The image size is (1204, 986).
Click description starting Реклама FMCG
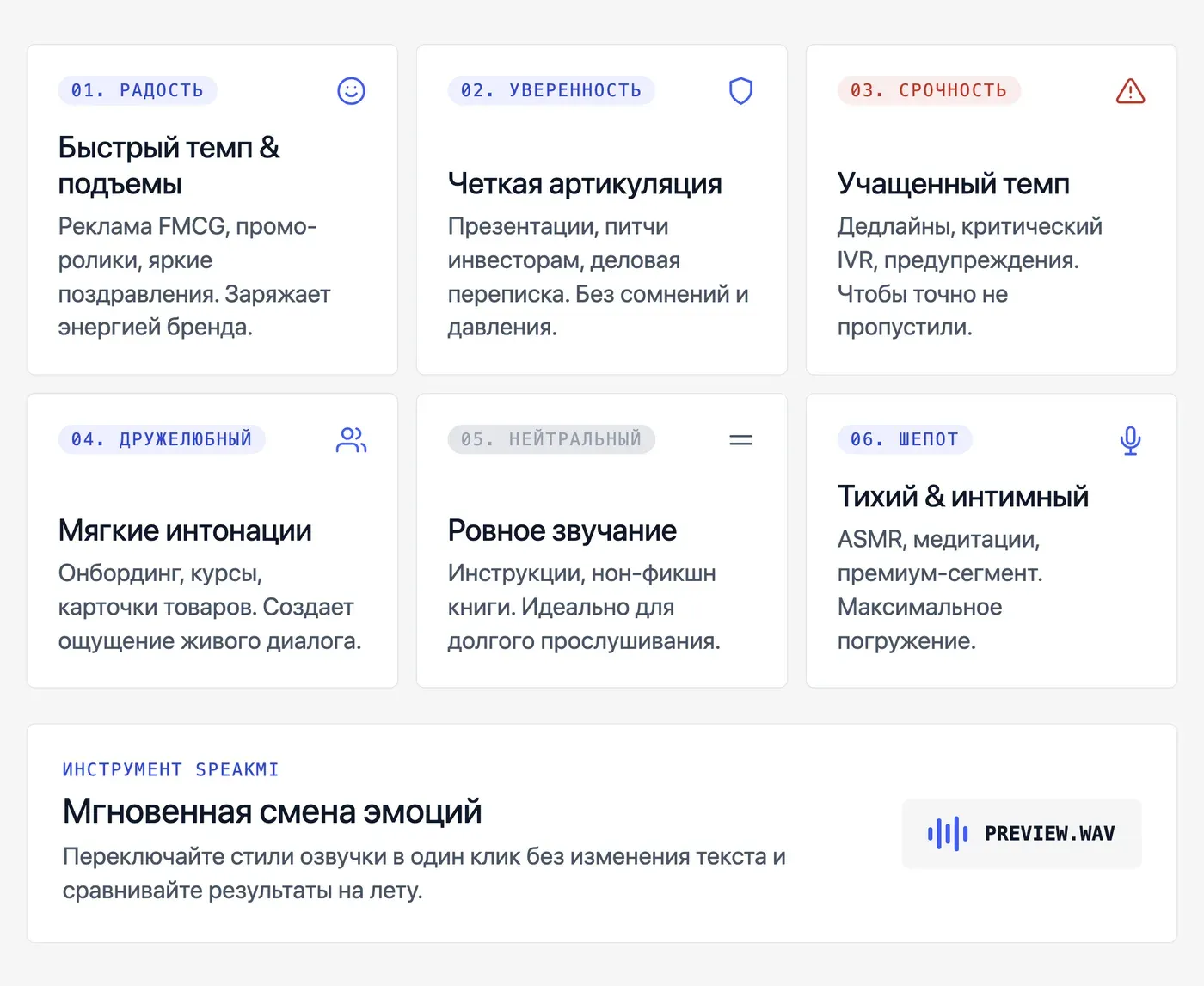coord(194,277)
